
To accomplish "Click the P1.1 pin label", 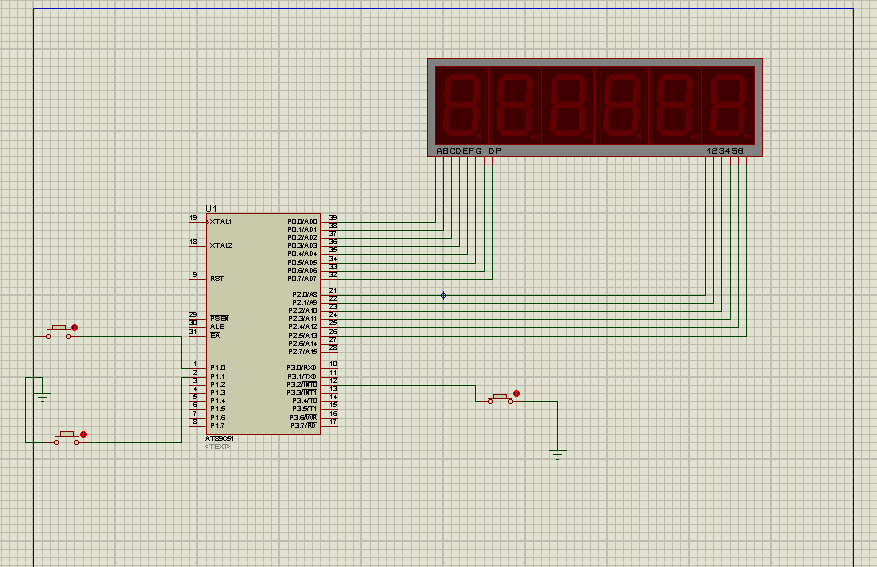I will pyautogui.click(x=218, y=376).
